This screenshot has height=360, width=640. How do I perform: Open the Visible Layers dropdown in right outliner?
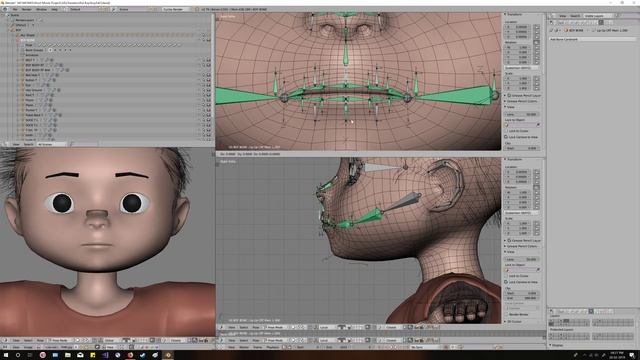(x=599, y=16)
